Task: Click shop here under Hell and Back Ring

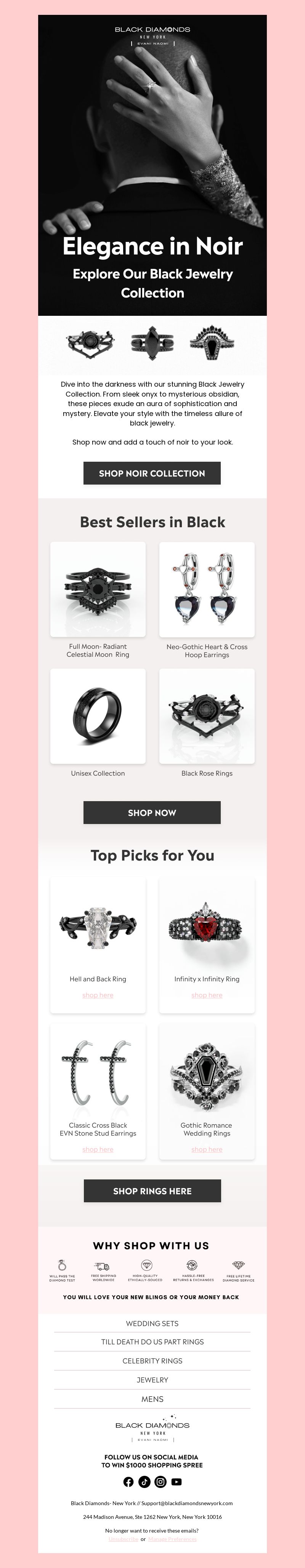Action: point(98,995)
